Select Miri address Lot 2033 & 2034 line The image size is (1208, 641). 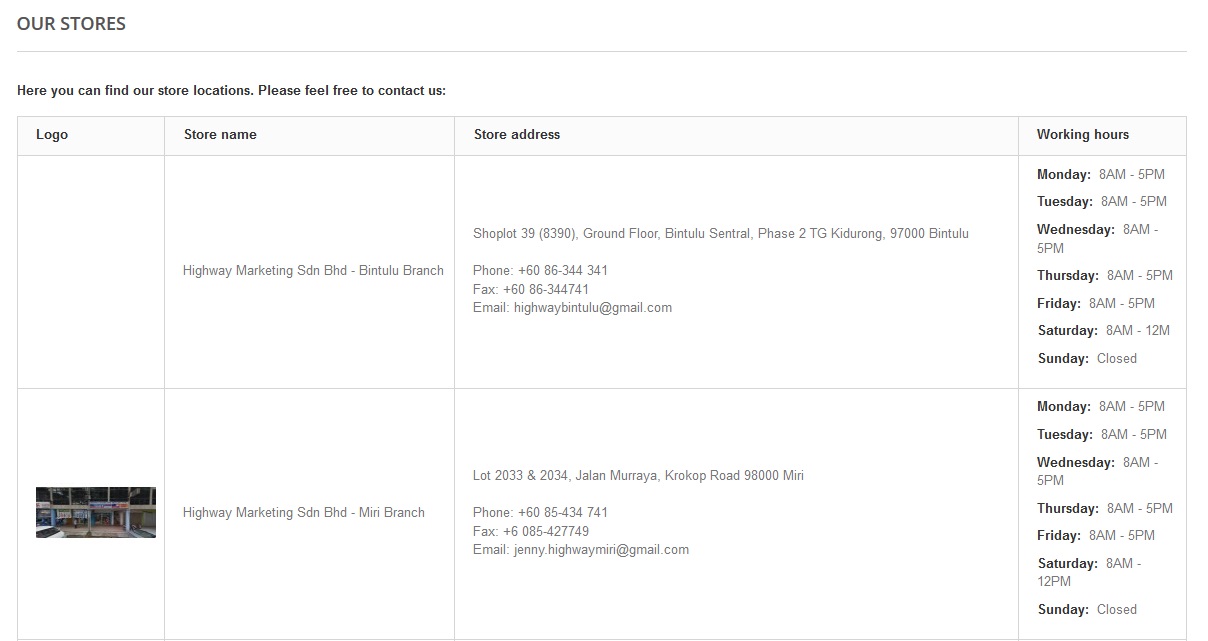638,475
